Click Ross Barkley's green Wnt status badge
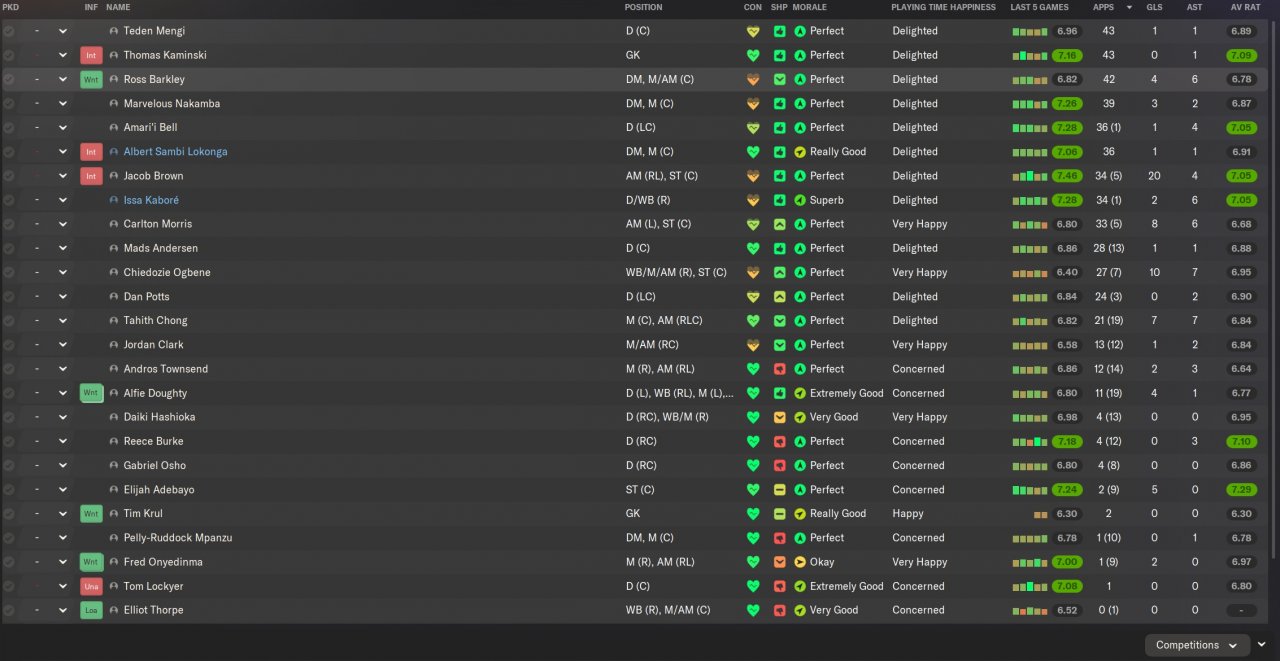 (x=91, y=79)
